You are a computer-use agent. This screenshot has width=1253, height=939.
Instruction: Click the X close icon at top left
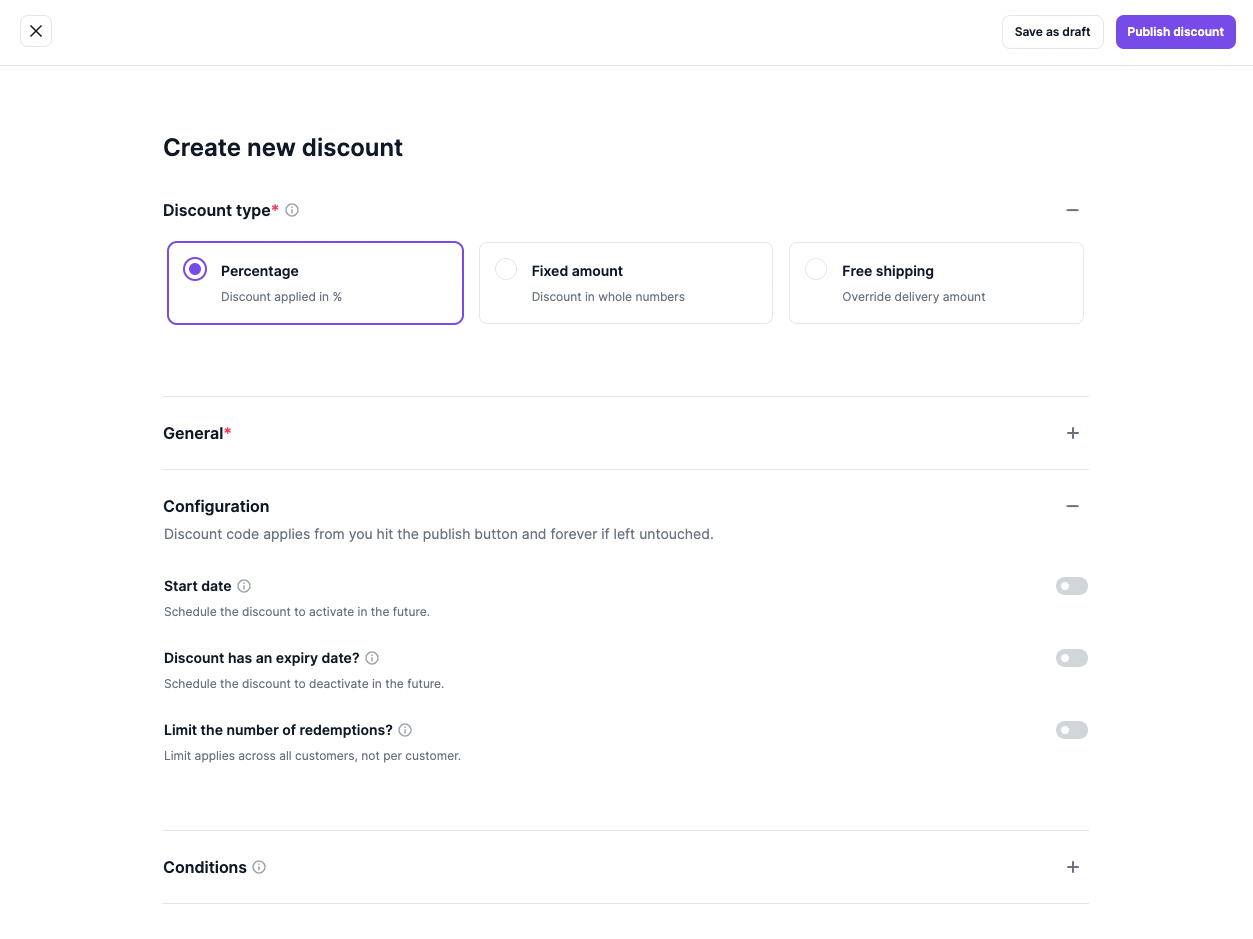coord(36,31)
